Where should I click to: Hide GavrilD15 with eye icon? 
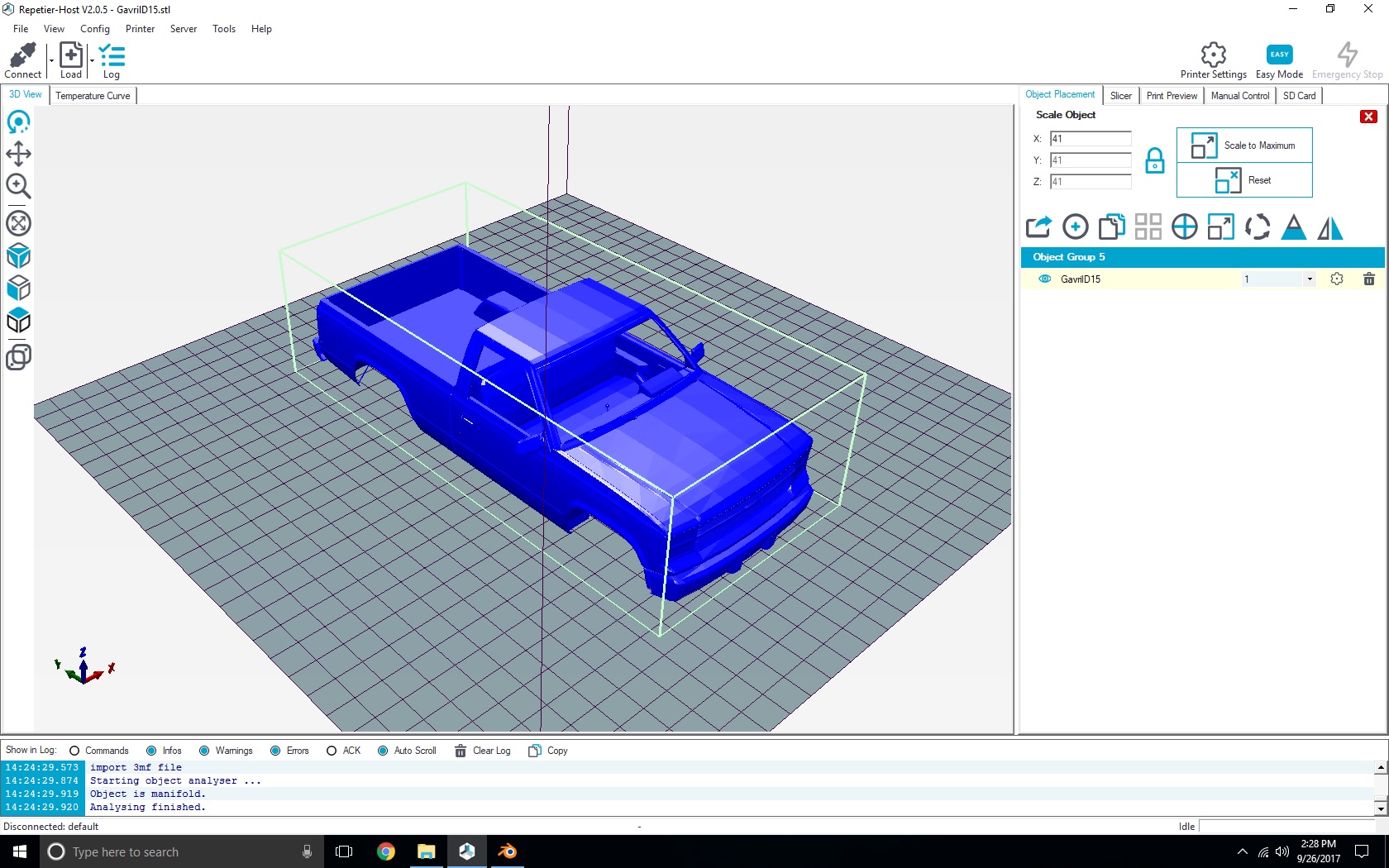tap(1044, 279)
